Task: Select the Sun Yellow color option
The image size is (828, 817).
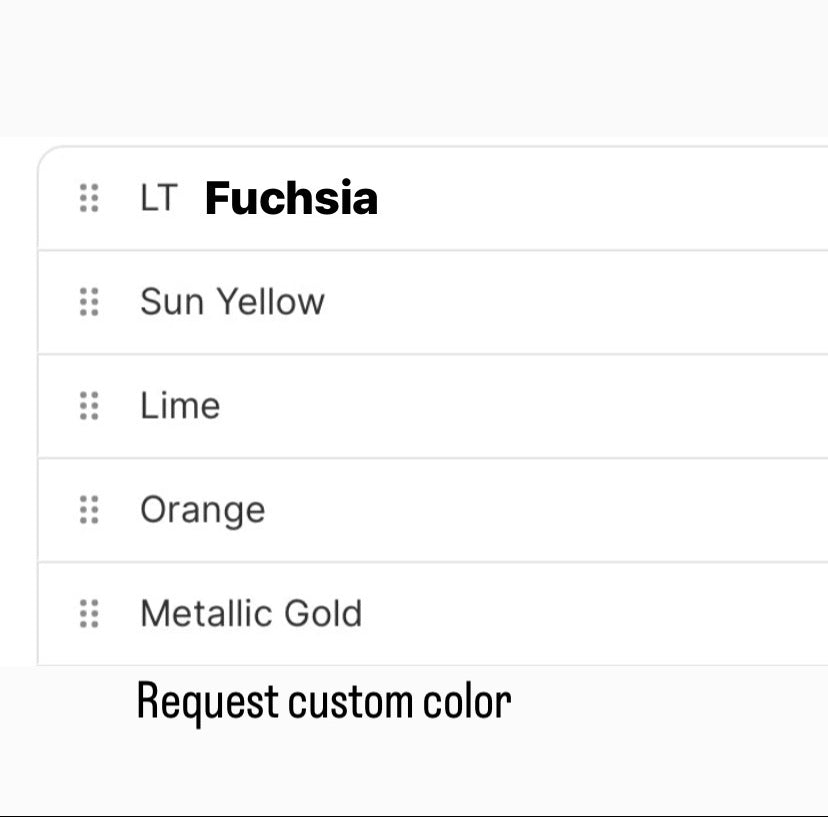Action: [232, 302]
